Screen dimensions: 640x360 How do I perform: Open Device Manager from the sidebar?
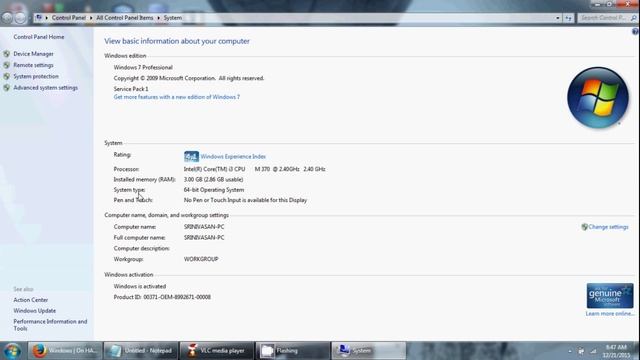click(x=33, y=54)
